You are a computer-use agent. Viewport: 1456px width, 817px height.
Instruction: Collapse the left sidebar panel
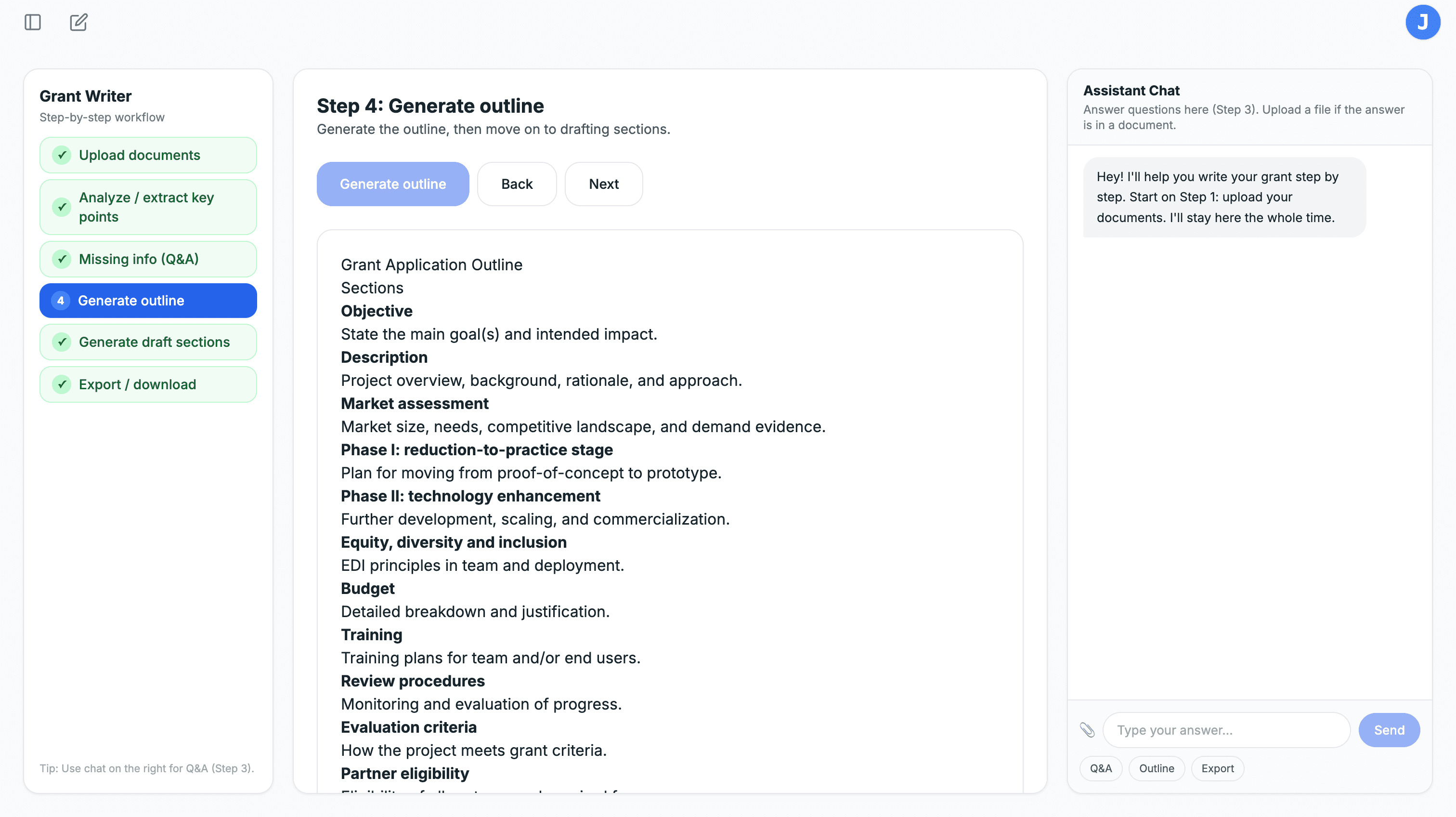[x=32, y=22]
